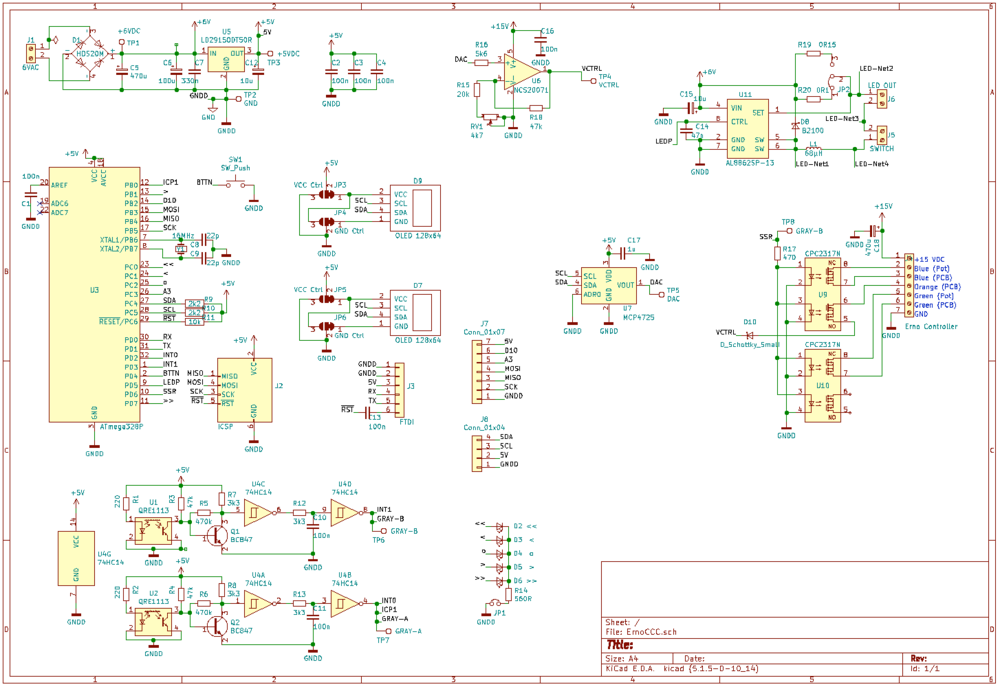Select the U4G 74HC14 power unit
The width and height of the screenshot is (1000, 689).
[76, 557]
